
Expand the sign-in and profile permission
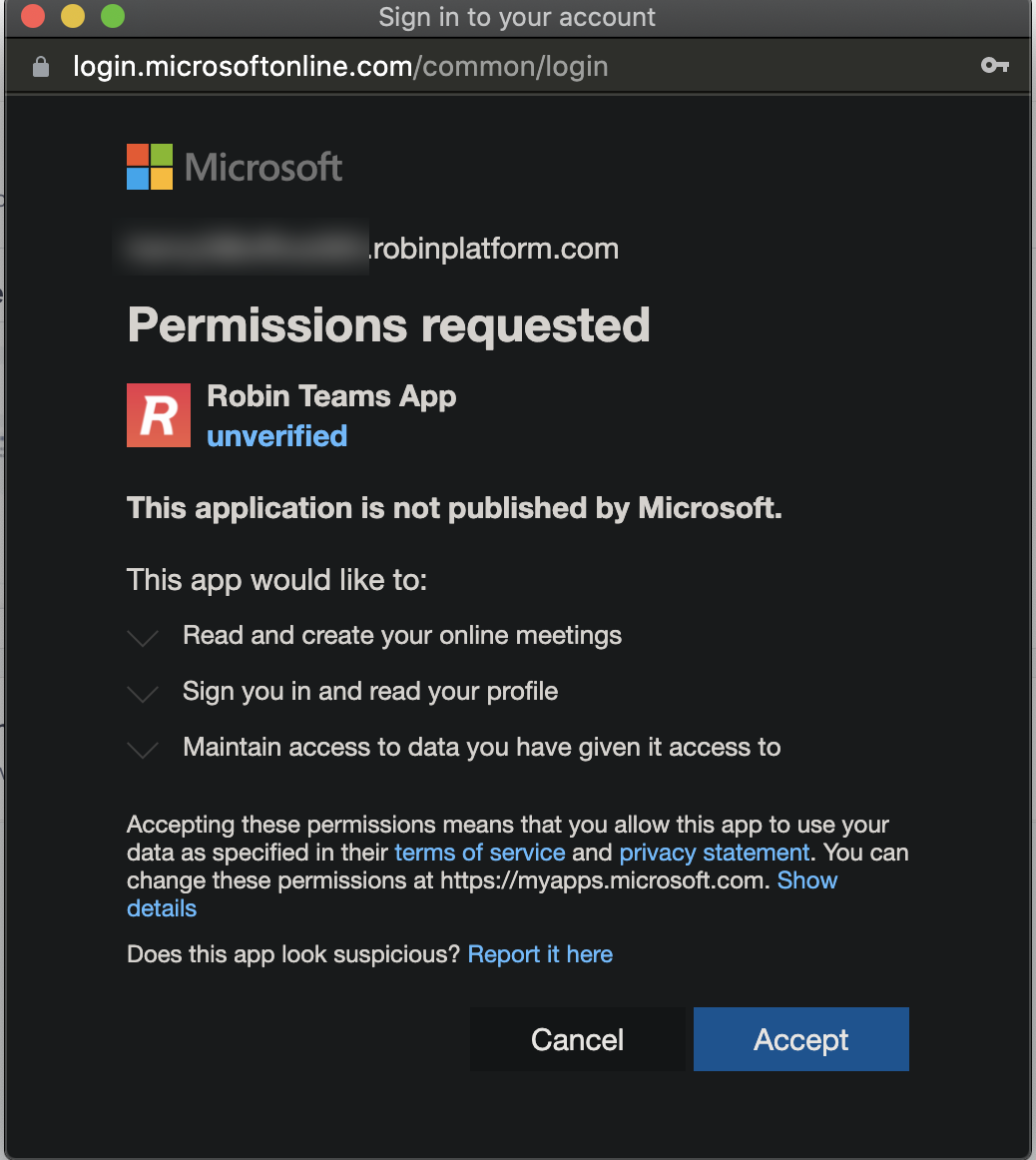coord(142,692)
